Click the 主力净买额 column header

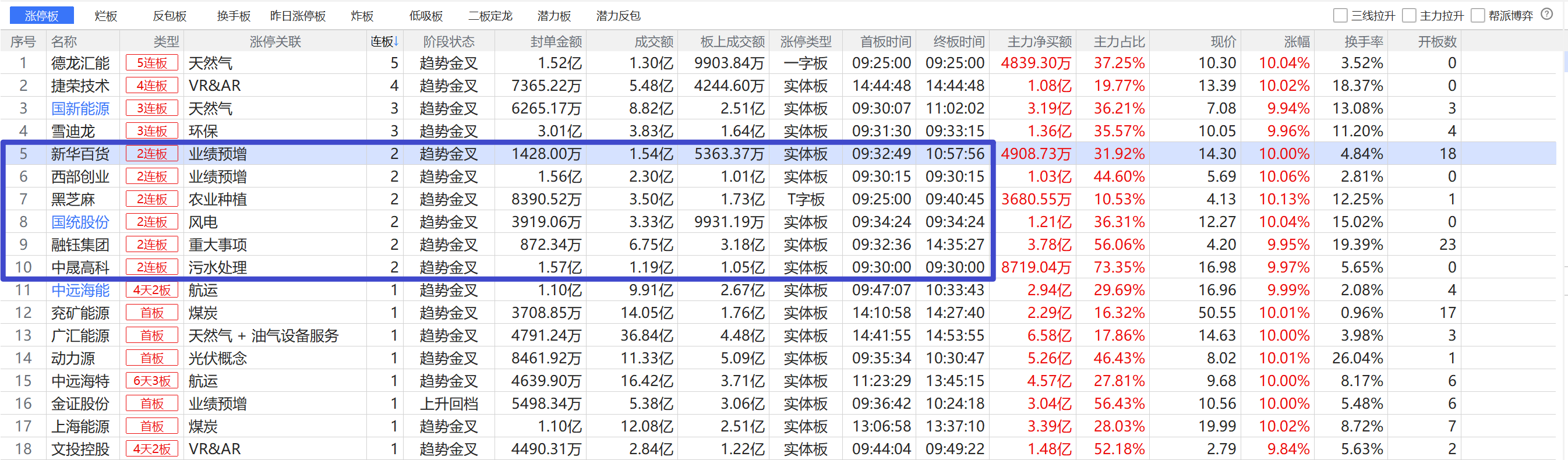pos(1040,41)
